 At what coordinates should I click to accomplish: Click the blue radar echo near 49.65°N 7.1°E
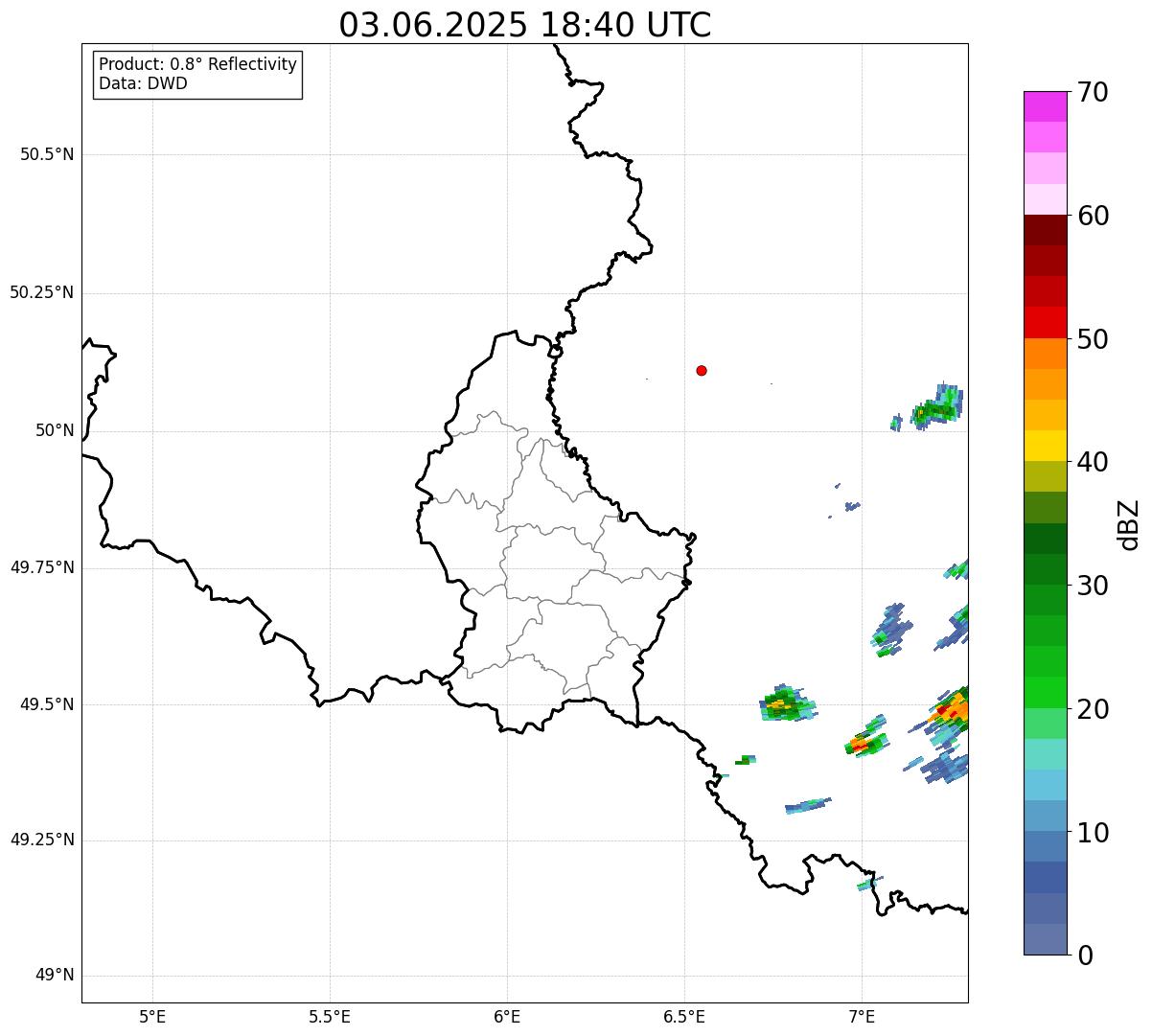891,628
